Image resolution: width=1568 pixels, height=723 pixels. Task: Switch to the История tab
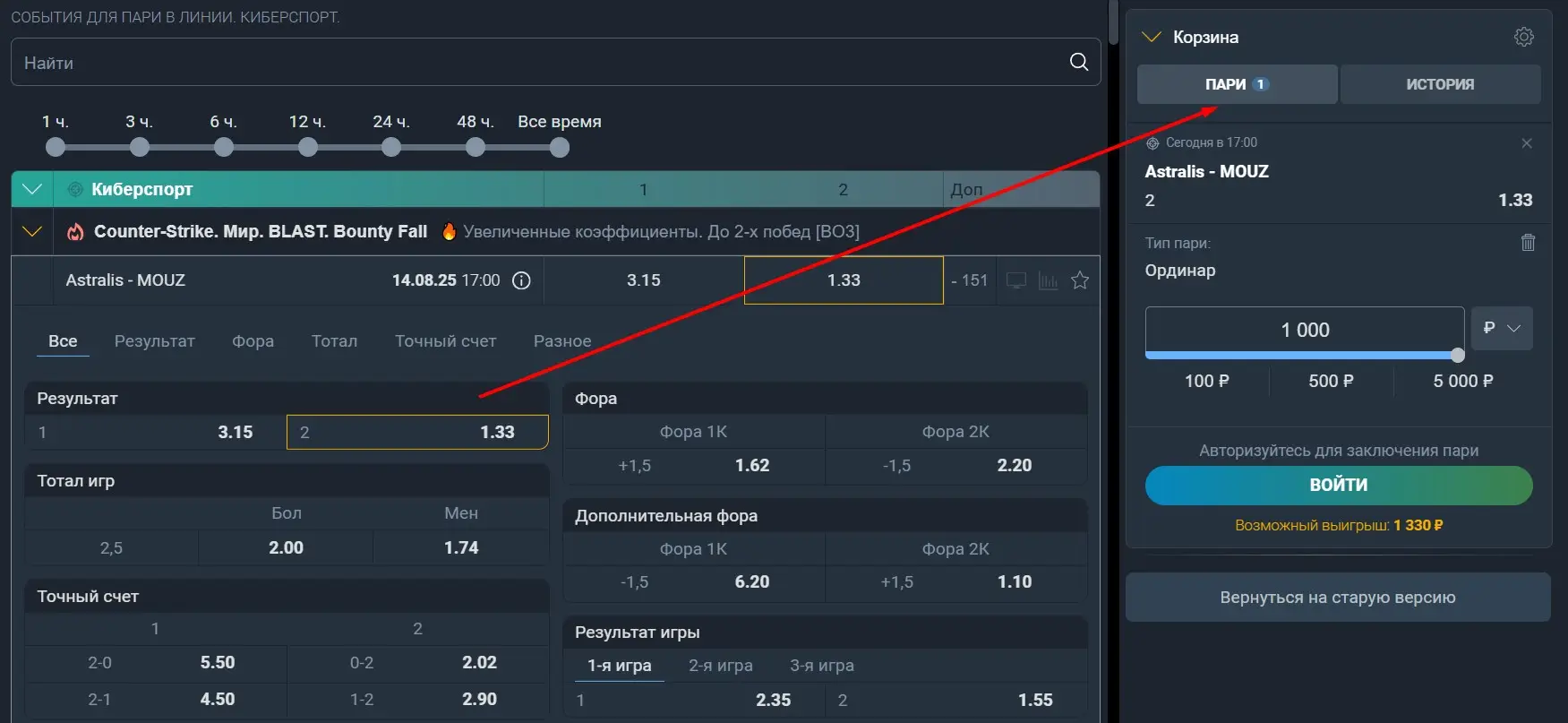pyautogui.click(x=1439, y=84)
